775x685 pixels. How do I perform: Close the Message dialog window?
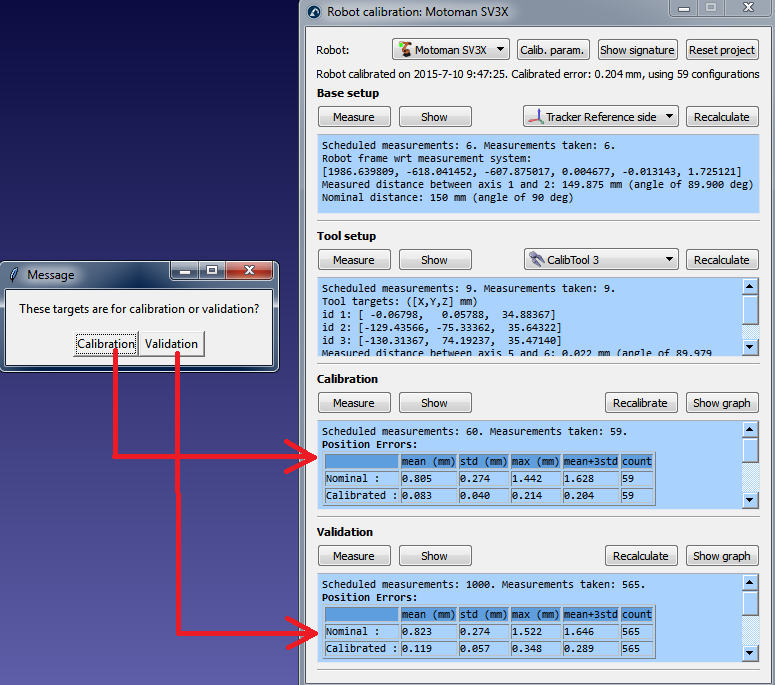pyautogui.click(x=250, y=271)
